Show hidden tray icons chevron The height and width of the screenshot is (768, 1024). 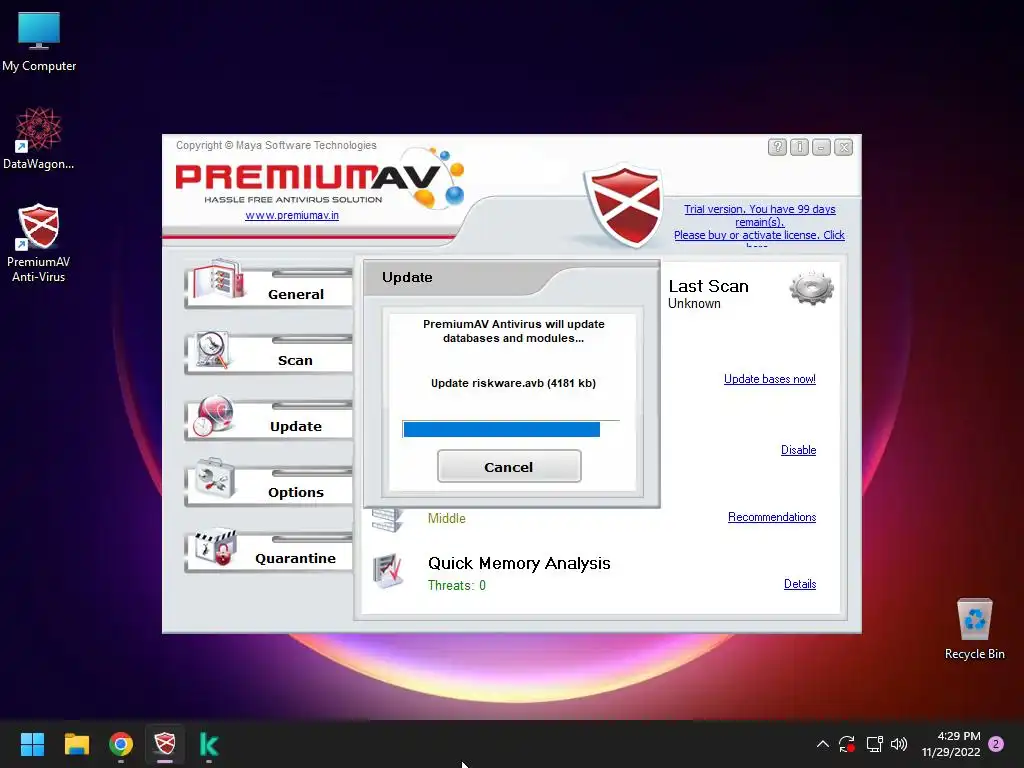pos(823,744)
